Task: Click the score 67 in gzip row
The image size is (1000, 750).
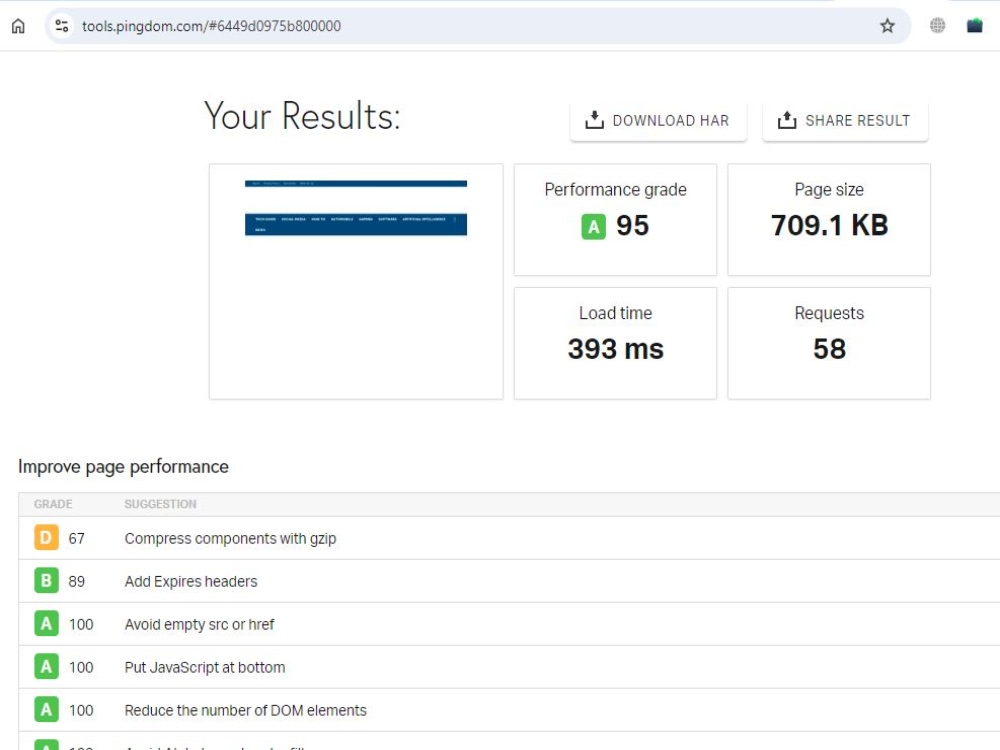Action: 77,539
